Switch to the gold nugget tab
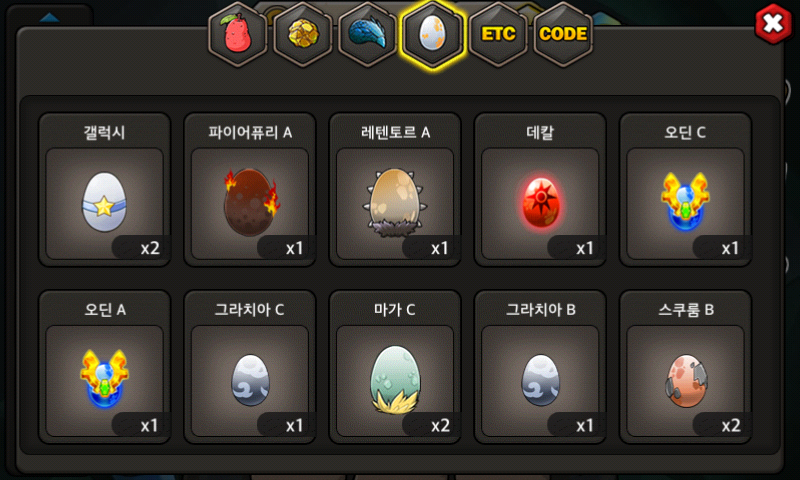 coord(303,34)
